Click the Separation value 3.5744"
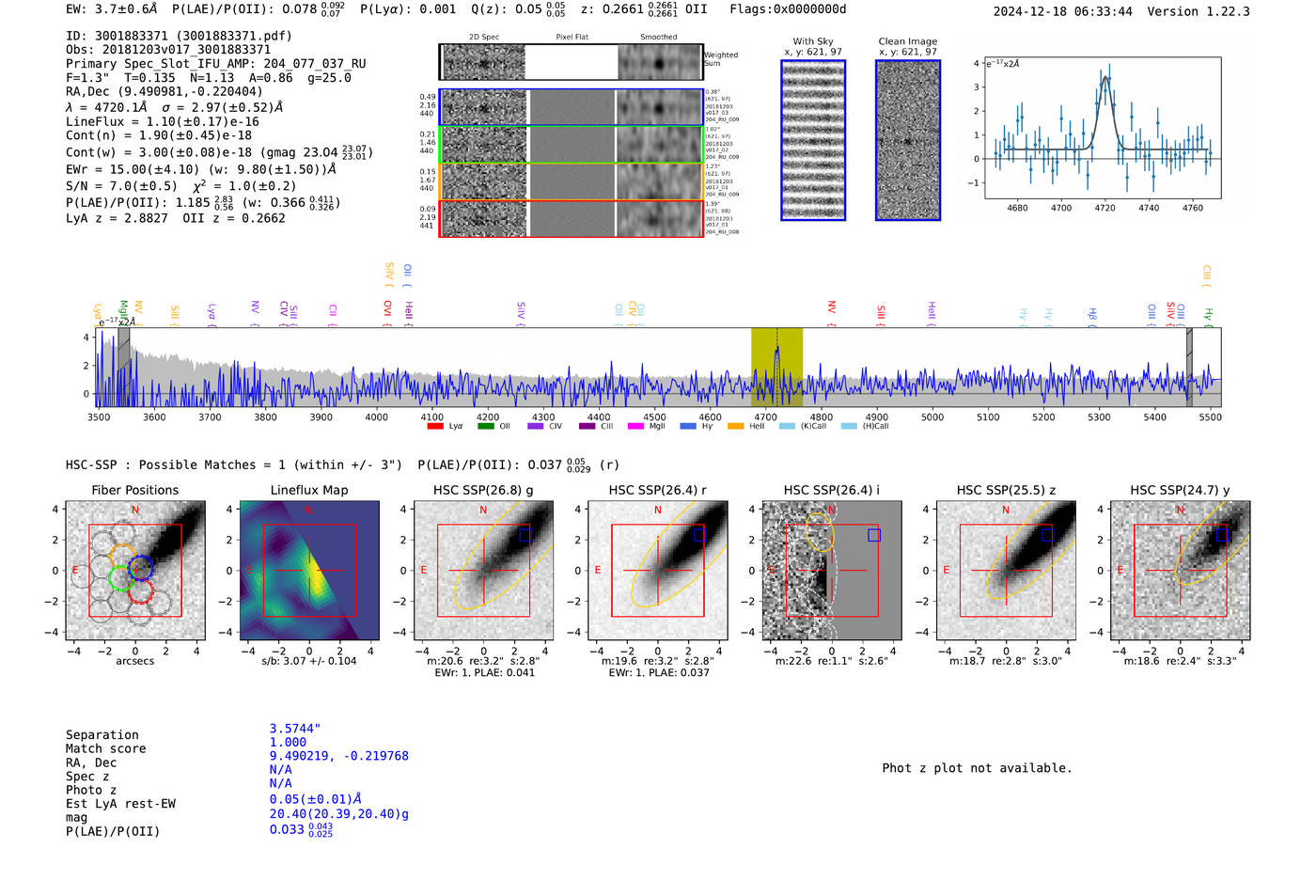 295,729
